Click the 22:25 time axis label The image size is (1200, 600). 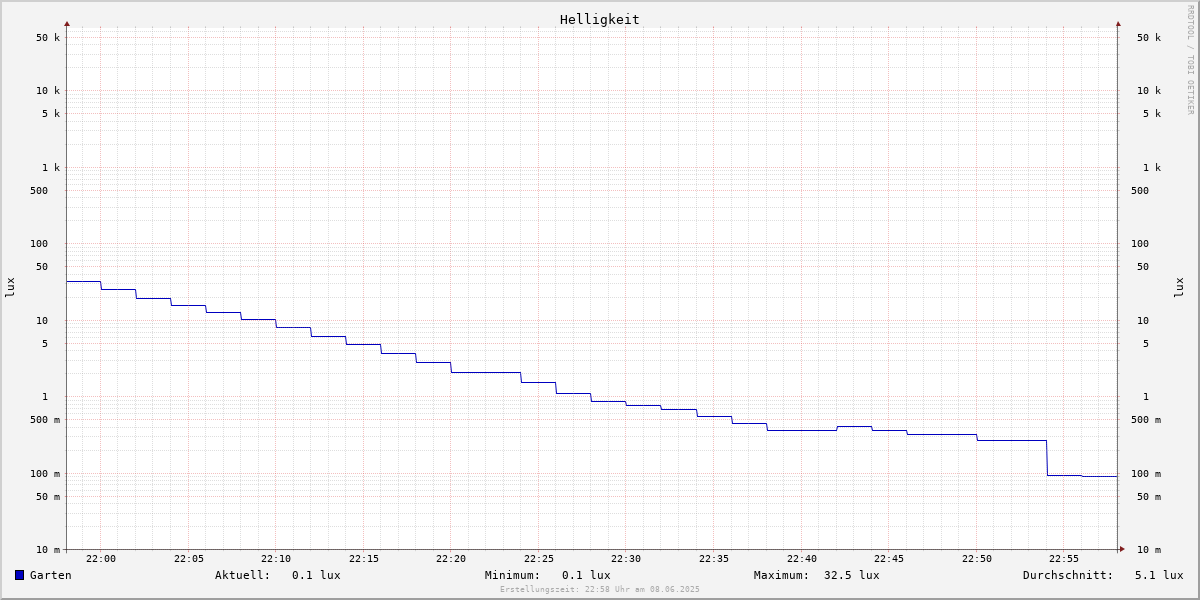539,559
